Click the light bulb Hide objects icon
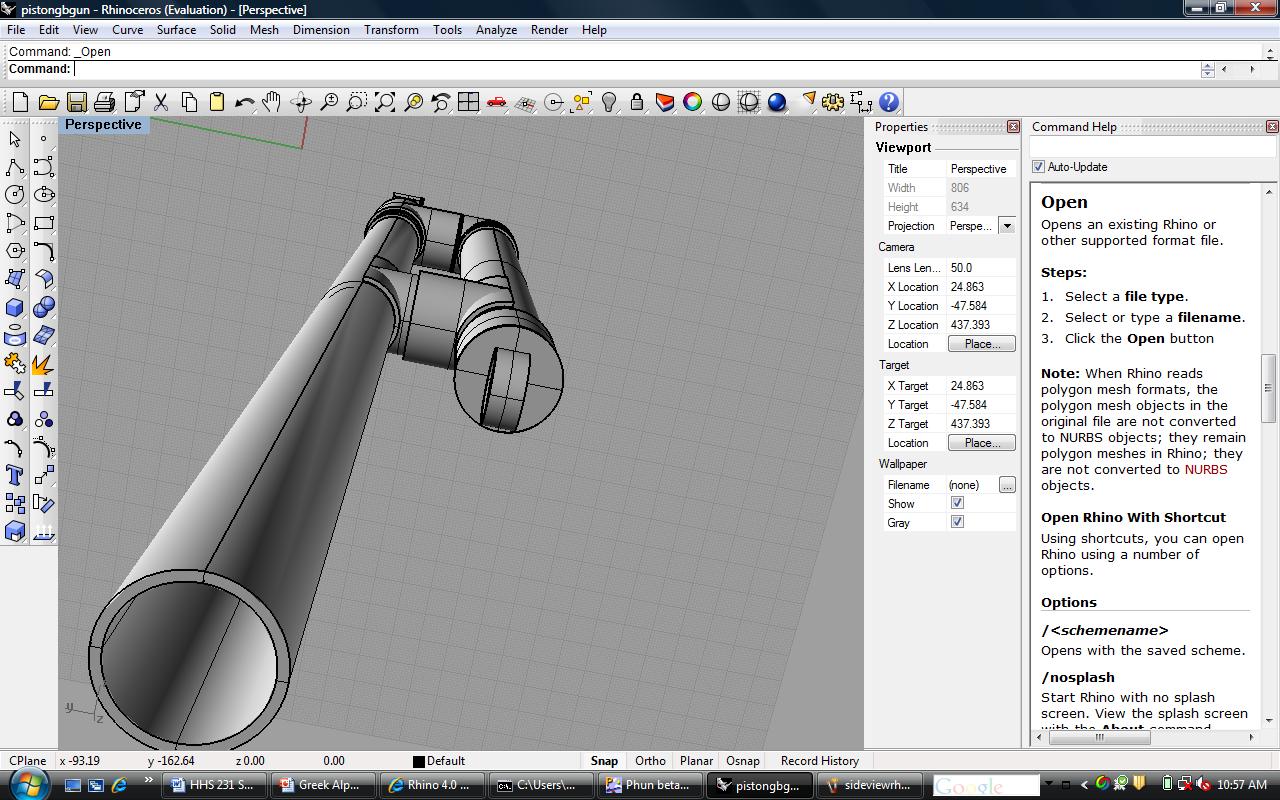The height and width of the screenshot is (800, 1280). 609,102
